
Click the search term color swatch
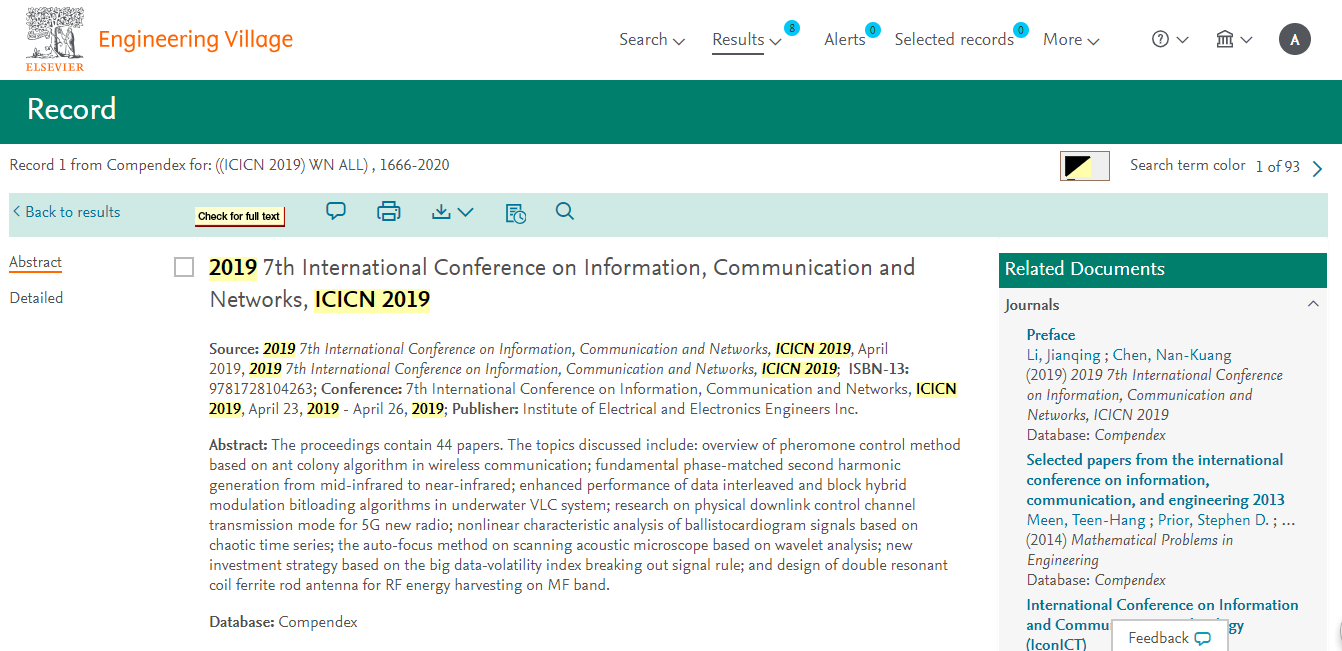click(1085, 166)
